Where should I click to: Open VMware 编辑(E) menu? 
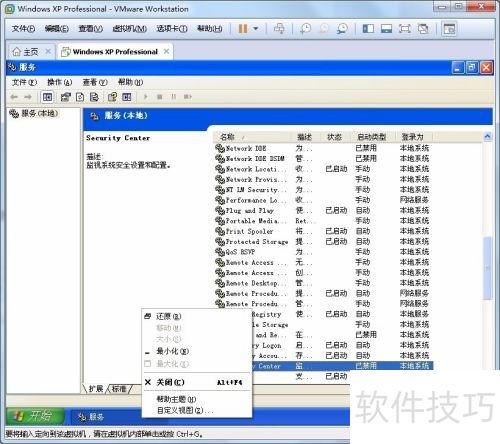point(57,29)
